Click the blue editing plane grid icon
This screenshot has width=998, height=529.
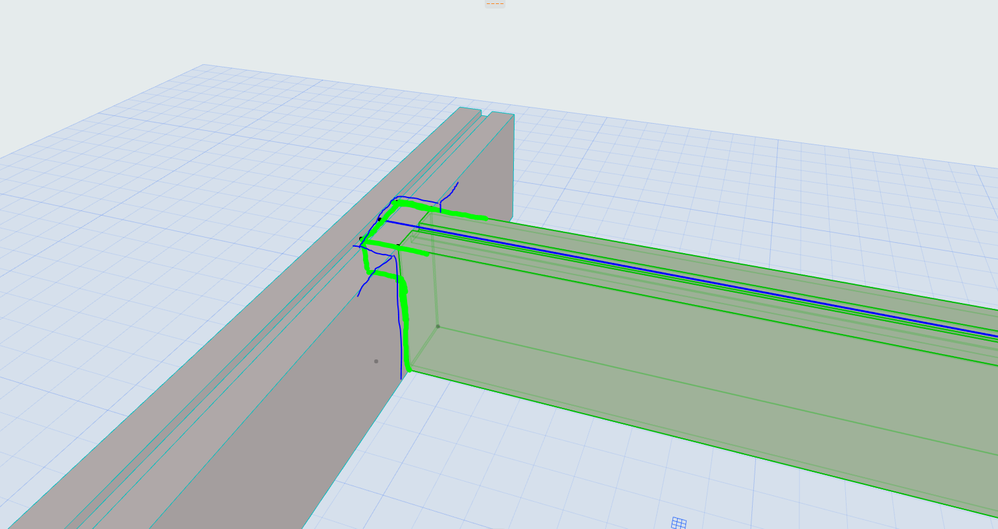click(679, 523)
